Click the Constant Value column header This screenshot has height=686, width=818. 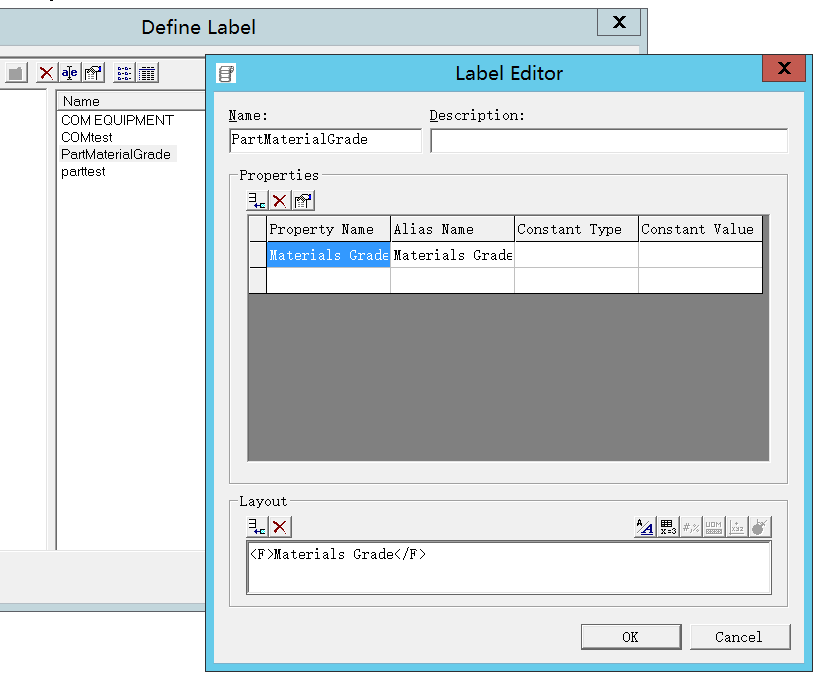(701, 229)
